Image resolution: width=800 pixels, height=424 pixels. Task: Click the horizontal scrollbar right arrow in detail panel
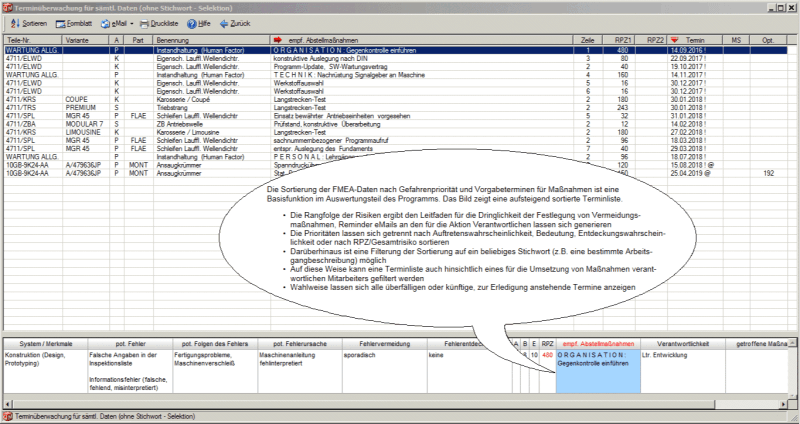[782, 402]
